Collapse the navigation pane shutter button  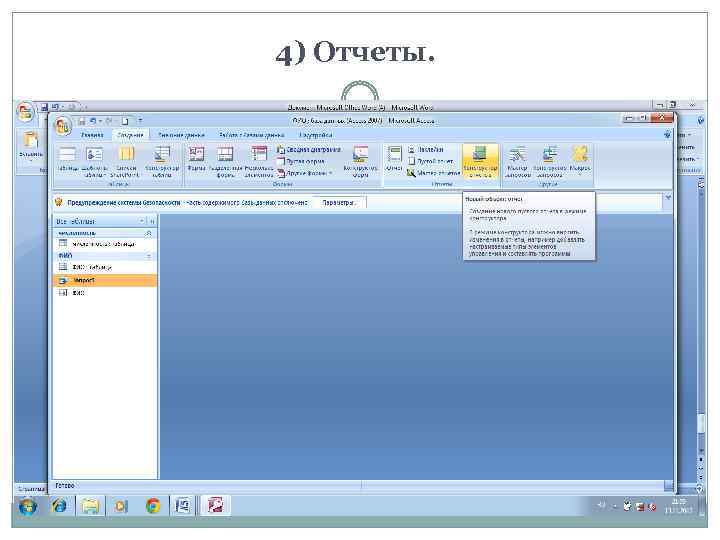click(x=152, y=221)
